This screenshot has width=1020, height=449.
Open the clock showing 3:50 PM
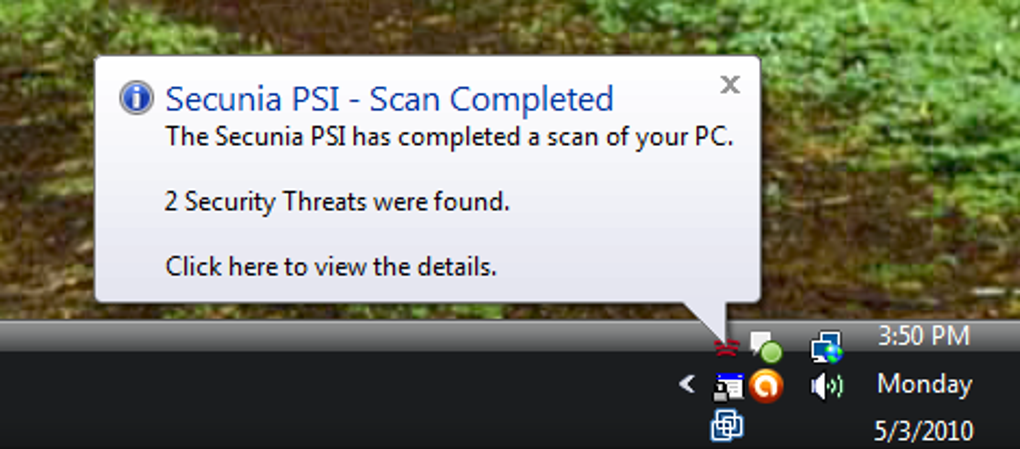tap(923, 336)
